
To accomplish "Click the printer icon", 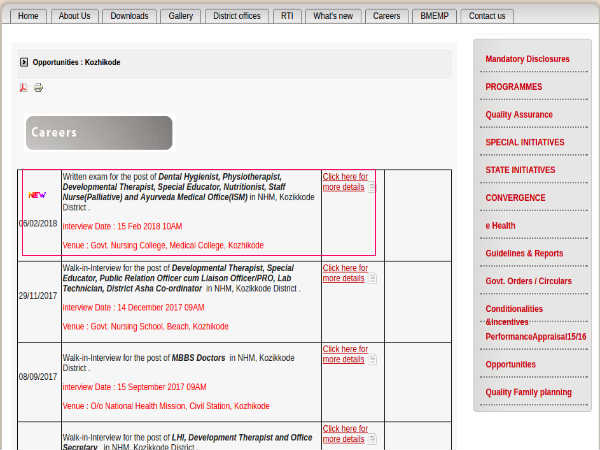I will click(x=38, y=88).
